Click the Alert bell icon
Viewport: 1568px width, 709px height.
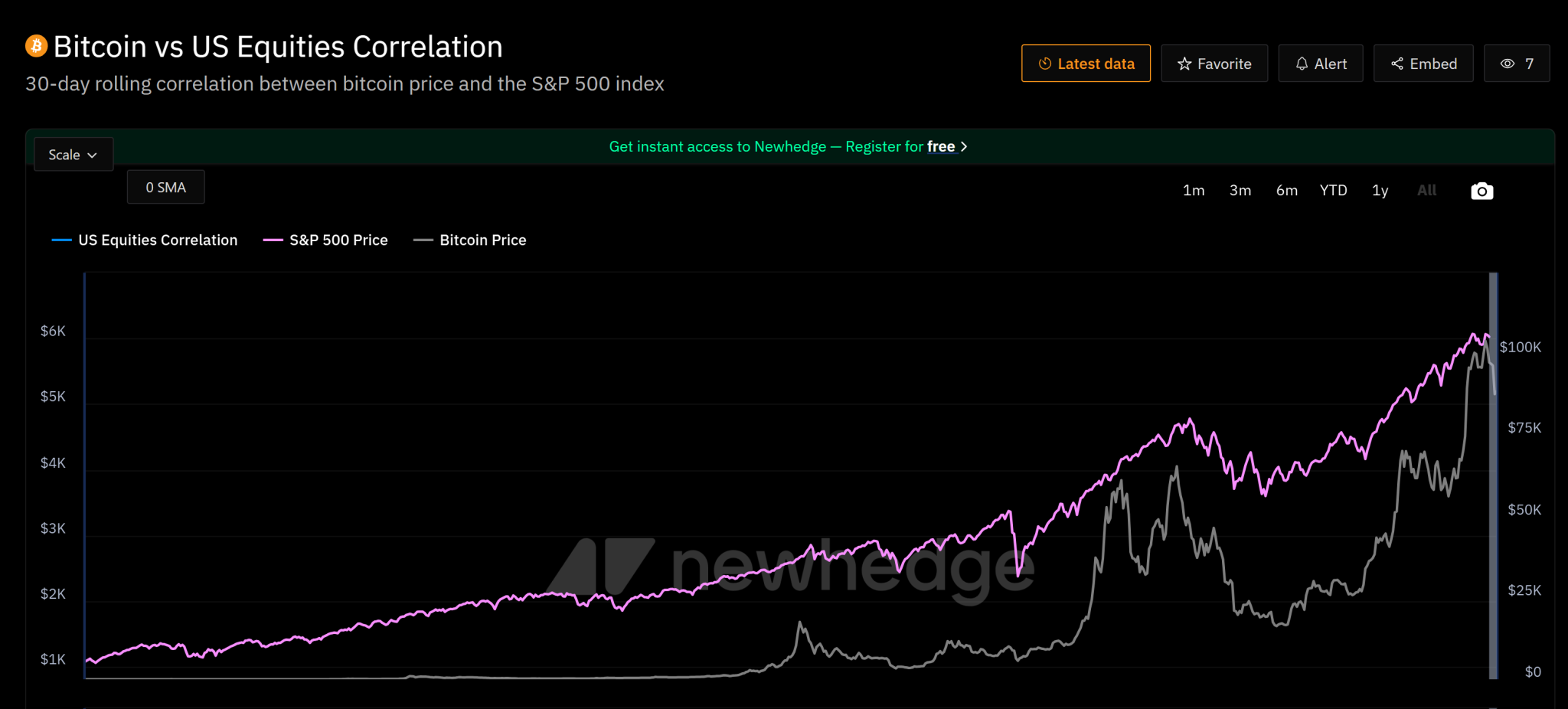click(1302, 64)
